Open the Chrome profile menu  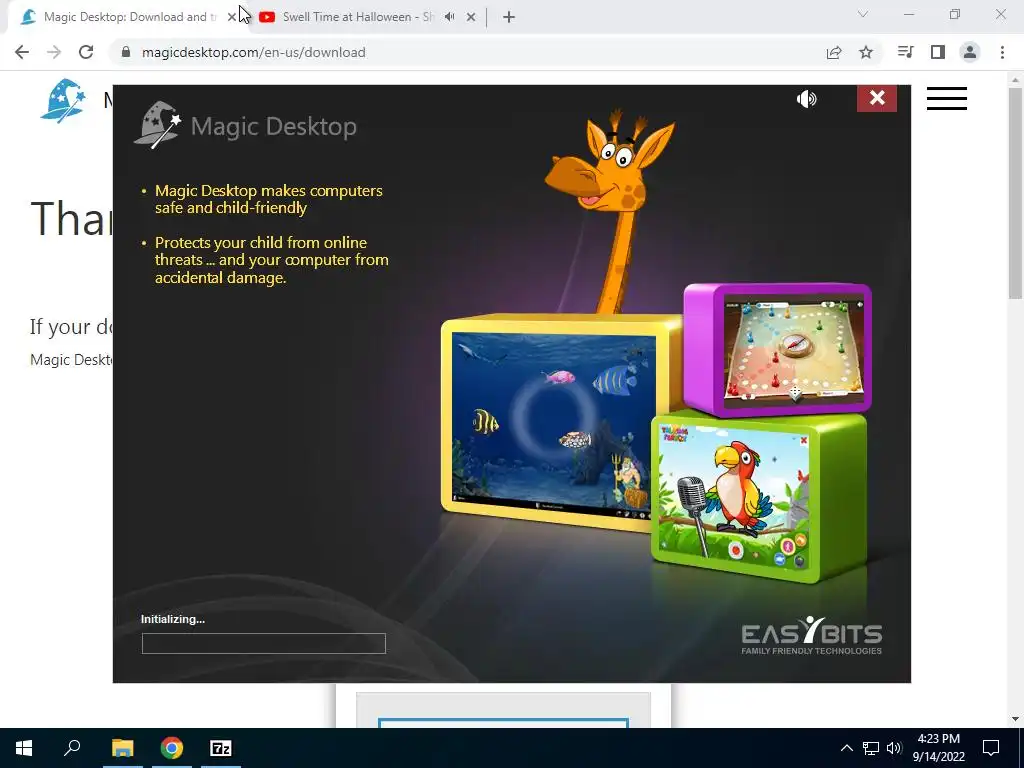point(970,52)
